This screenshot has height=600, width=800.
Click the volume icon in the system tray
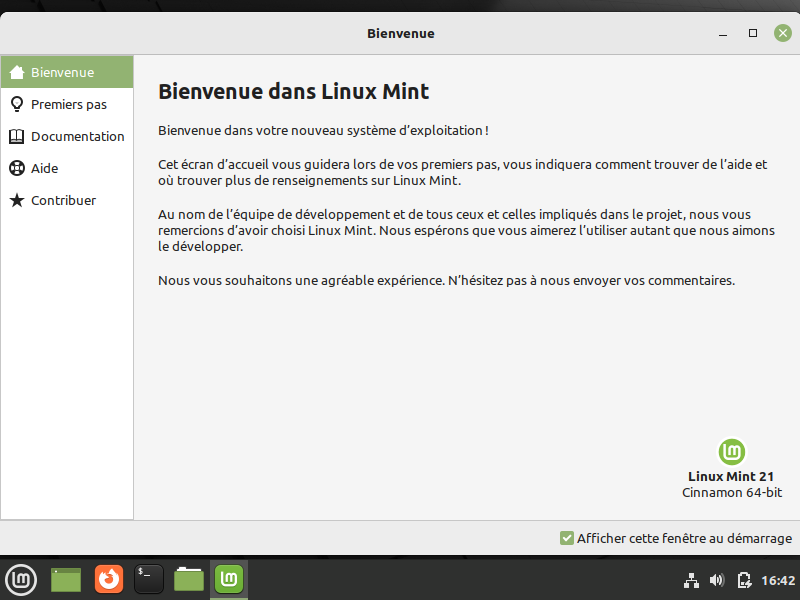tap(716, 580)
